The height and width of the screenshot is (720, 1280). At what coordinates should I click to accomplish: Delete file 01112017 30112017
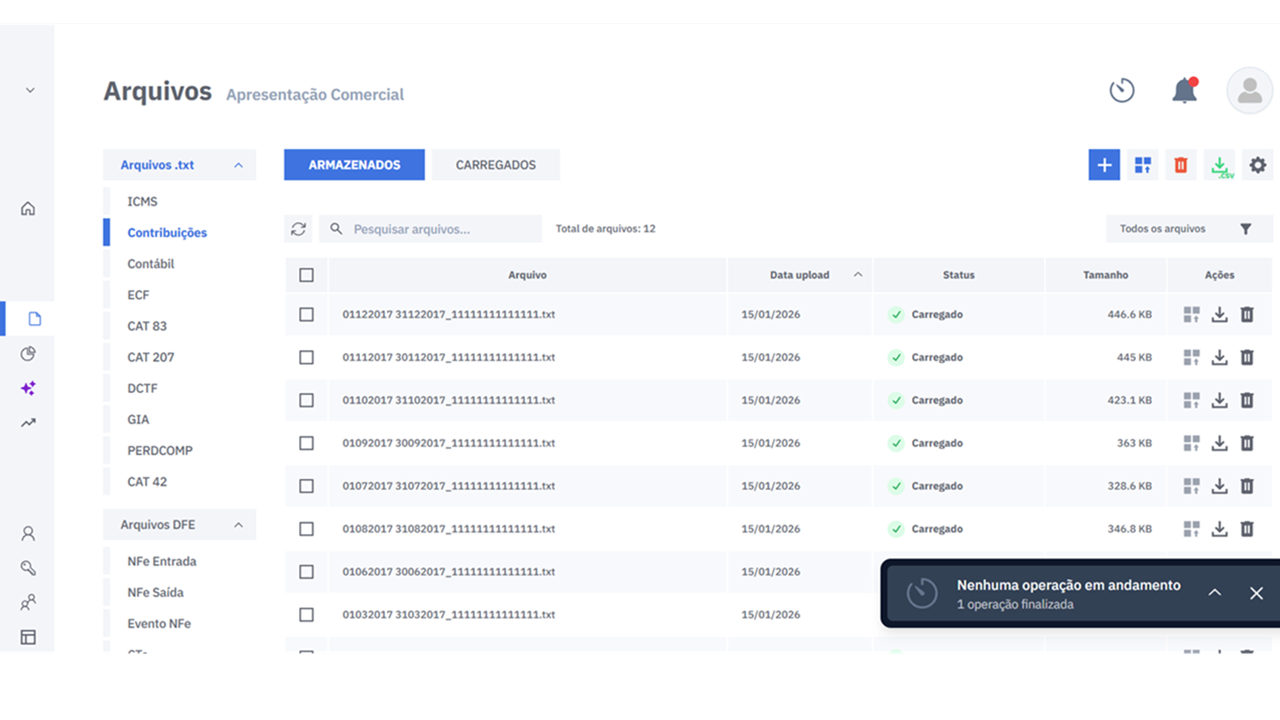pyautogui.click(x=1247, y=357)
